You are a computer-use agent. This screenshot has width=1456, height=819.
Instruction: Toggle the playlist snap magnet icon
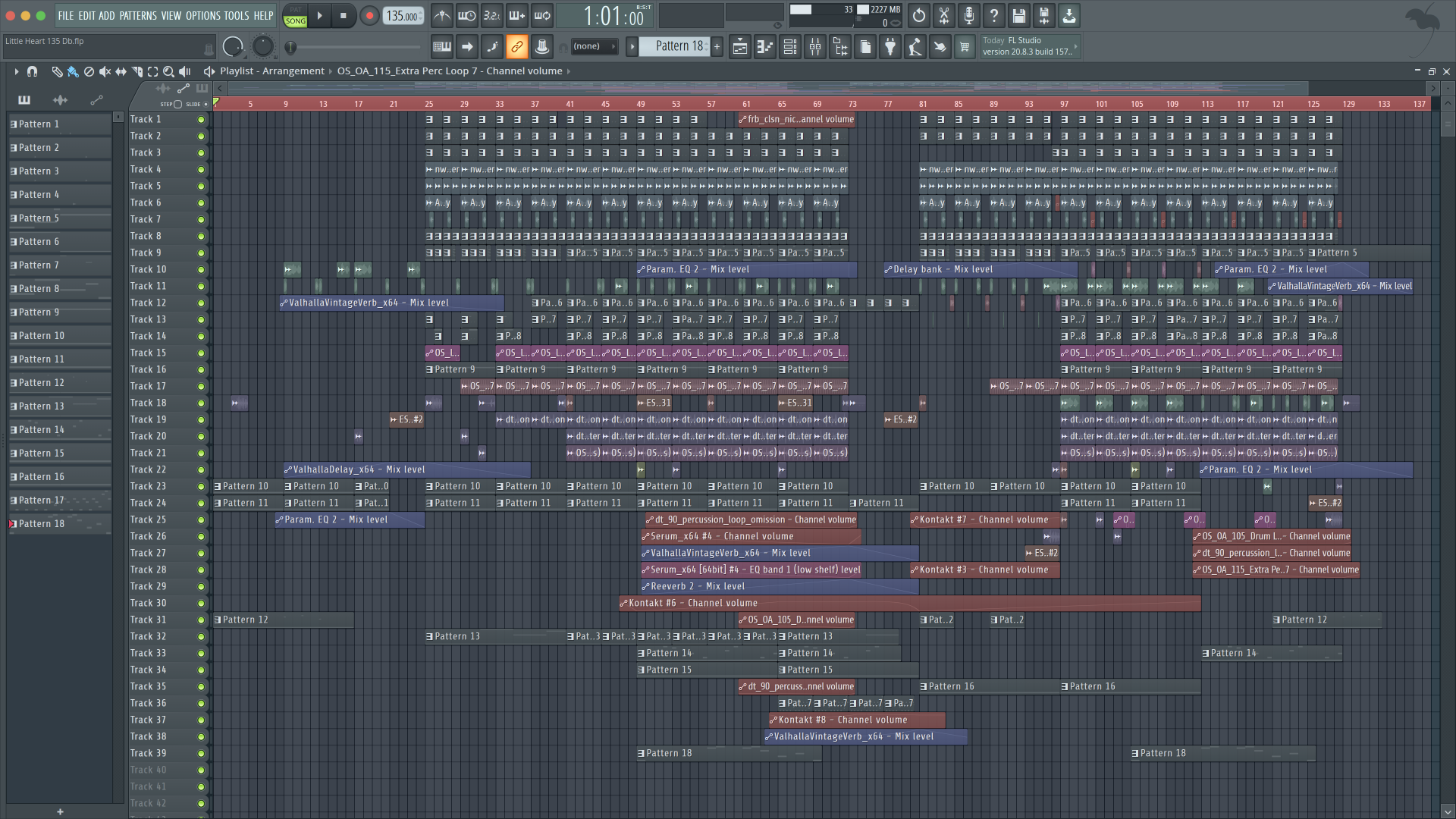coord(32,71)
